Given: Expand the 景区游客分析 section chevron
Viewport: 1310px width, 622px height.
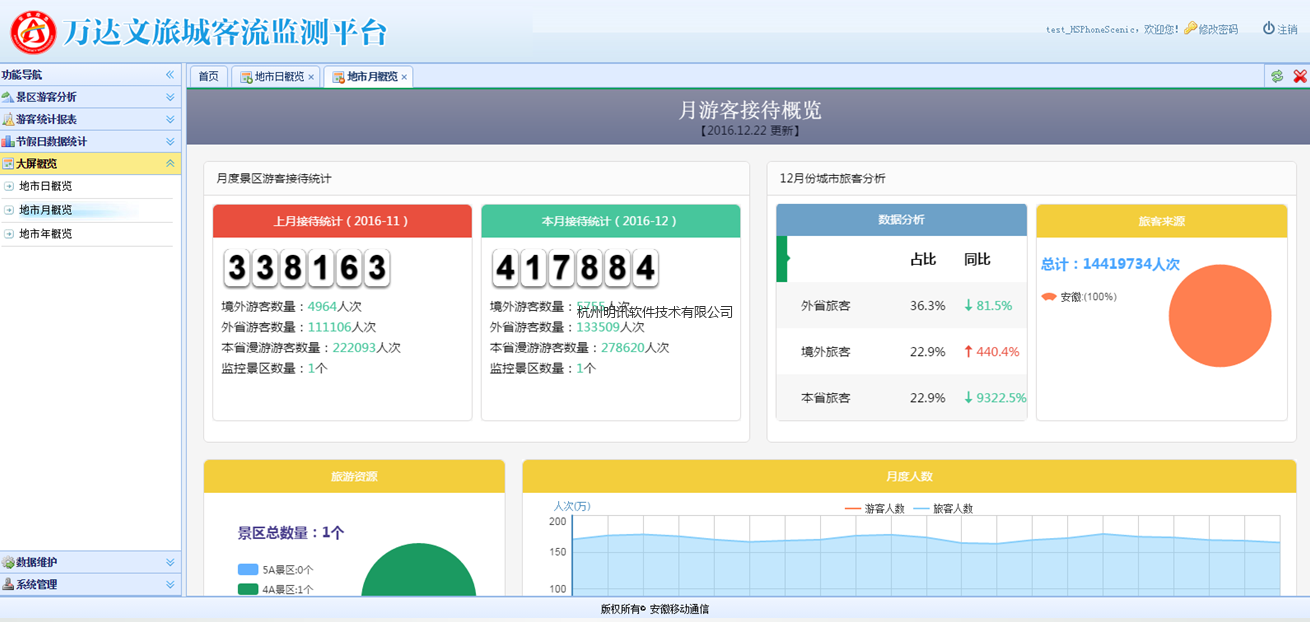Looking at the screenshot, I should (x=170, y=97).
